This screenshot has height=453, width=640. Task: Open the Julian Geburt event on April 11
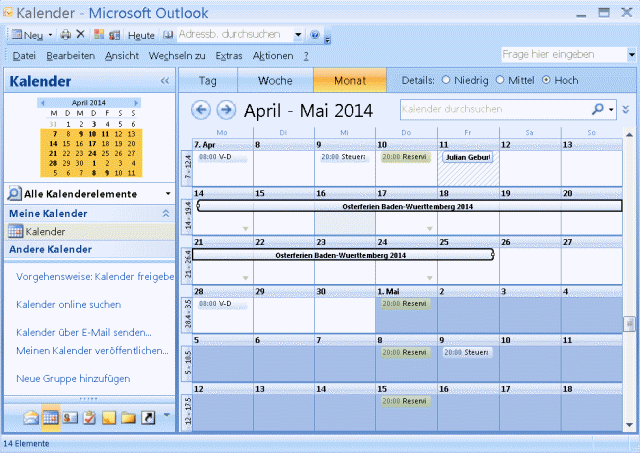pos(468,158)
